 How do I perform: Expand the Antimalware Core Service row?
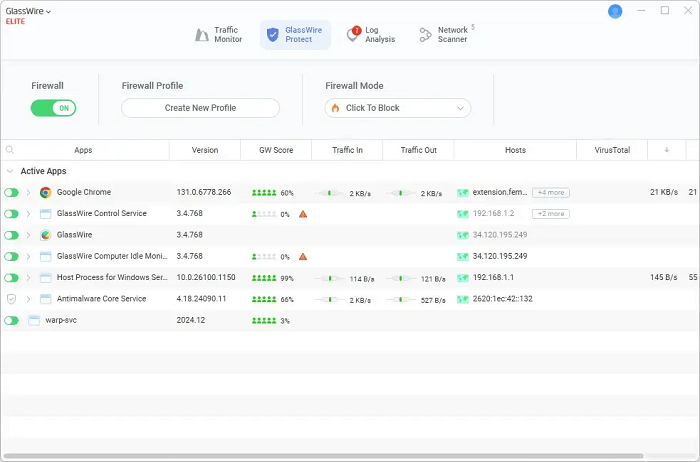(28, 299)
